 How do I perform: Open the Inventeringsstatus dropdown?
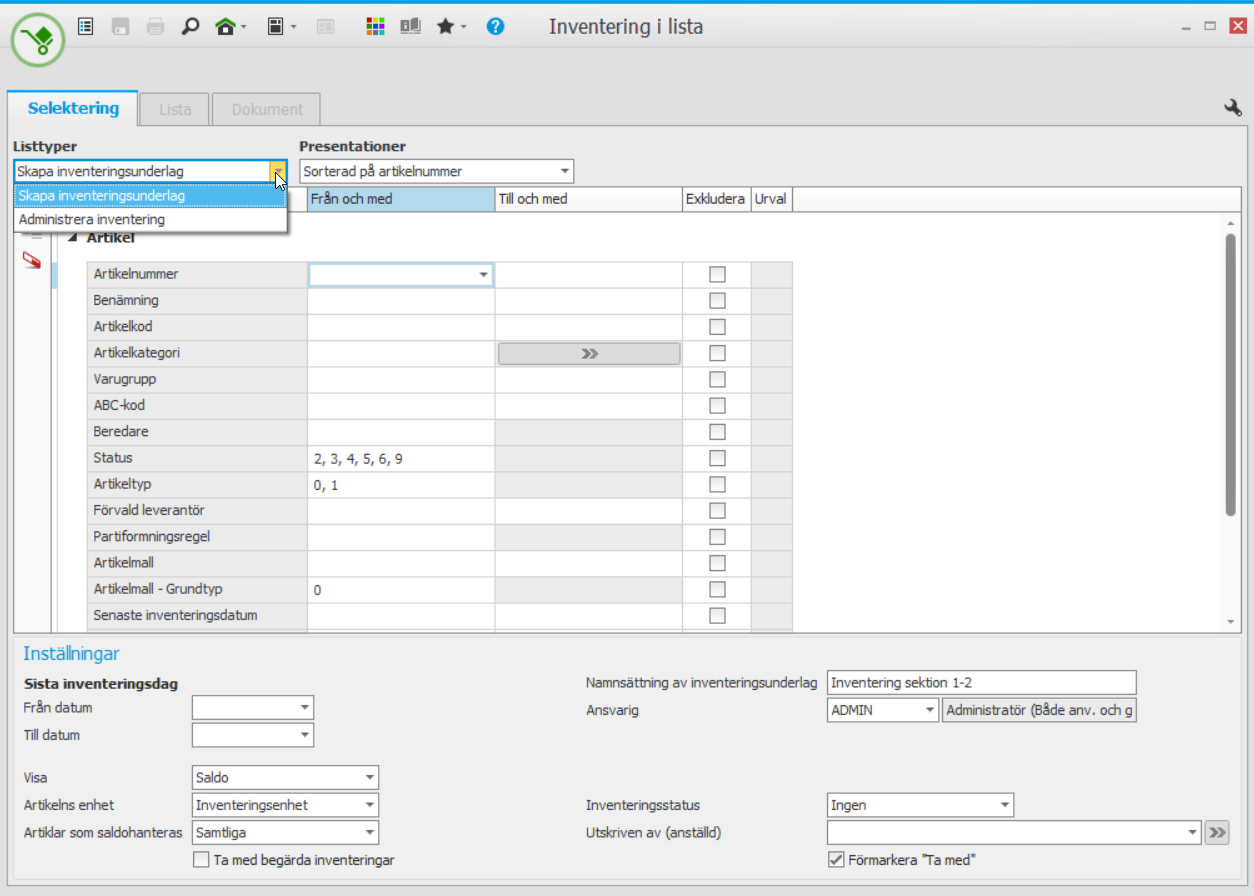(1003, 805)
